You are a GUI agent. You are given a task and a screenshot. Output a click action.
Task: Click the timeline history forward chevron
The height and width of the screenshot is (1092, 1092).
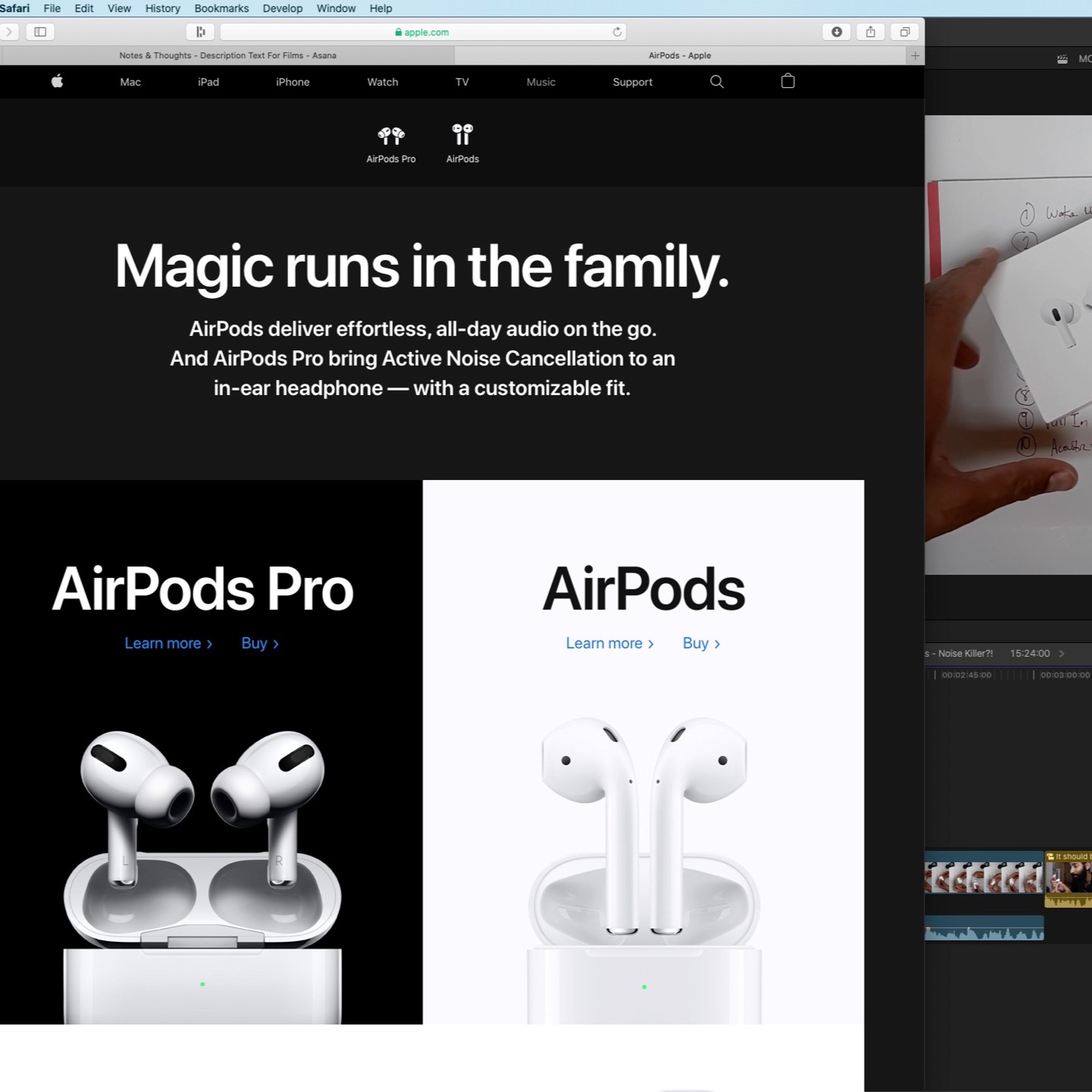[1061, 653]
